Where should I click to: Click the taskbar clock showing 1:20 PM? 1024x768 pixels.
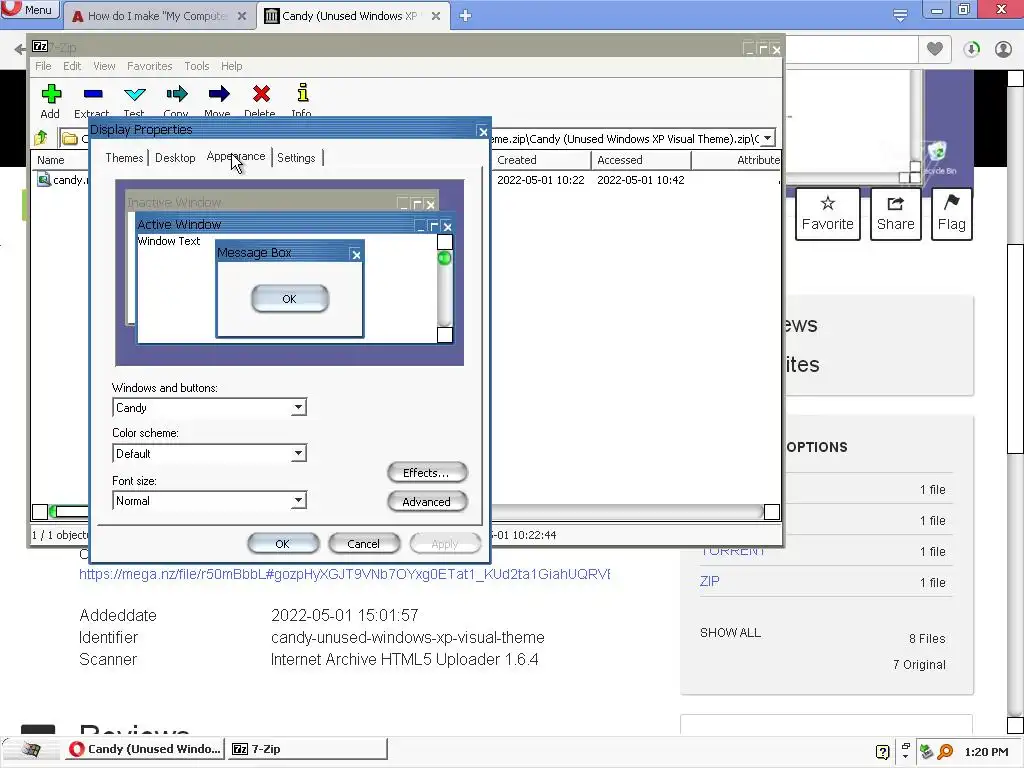click(986, 752)
